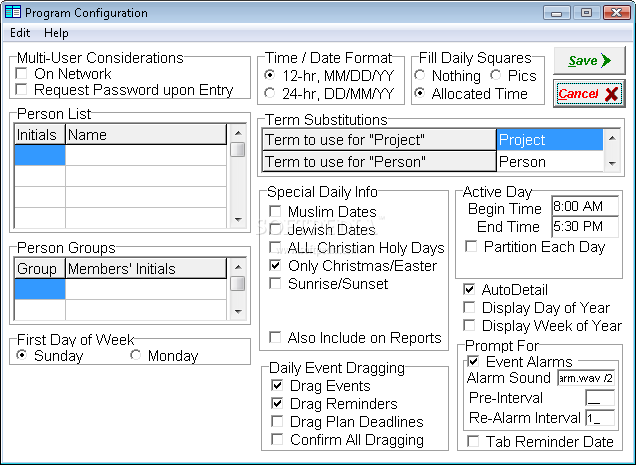636x465 pixels.
Task: Click the Begin Time field
Action: [585, 206]
